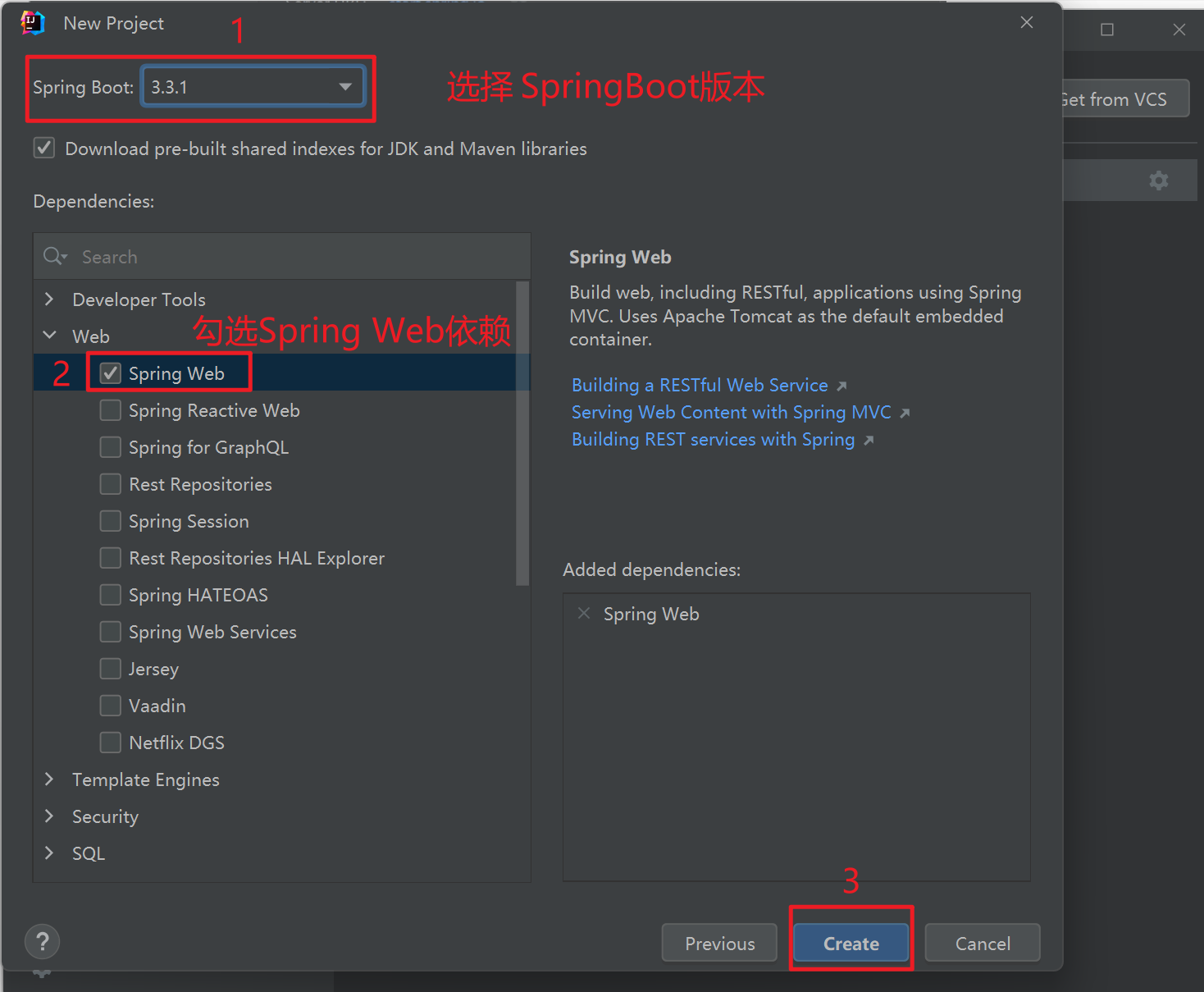Click the search magnifier icon
The height and width of the screenshot is (992, 1204).
pyautogui.click(x=55, y=257)
